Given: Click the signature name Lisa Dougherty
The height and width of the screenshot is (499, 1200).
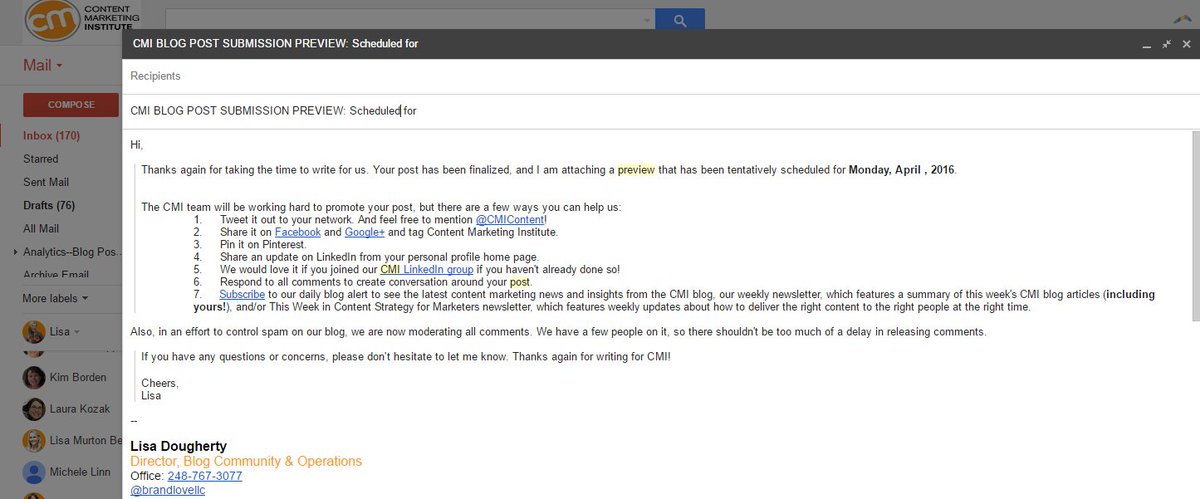Looking at the screenshot, I should pos(179,446).
